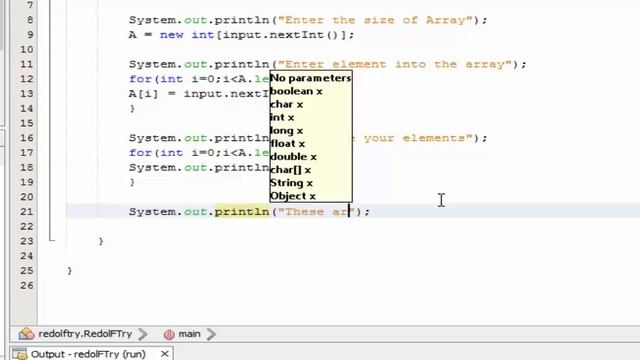Select 'int x' parameter hint
This screenshot has width=640, height=360.
pyautogui.click(x=282, y=117)
